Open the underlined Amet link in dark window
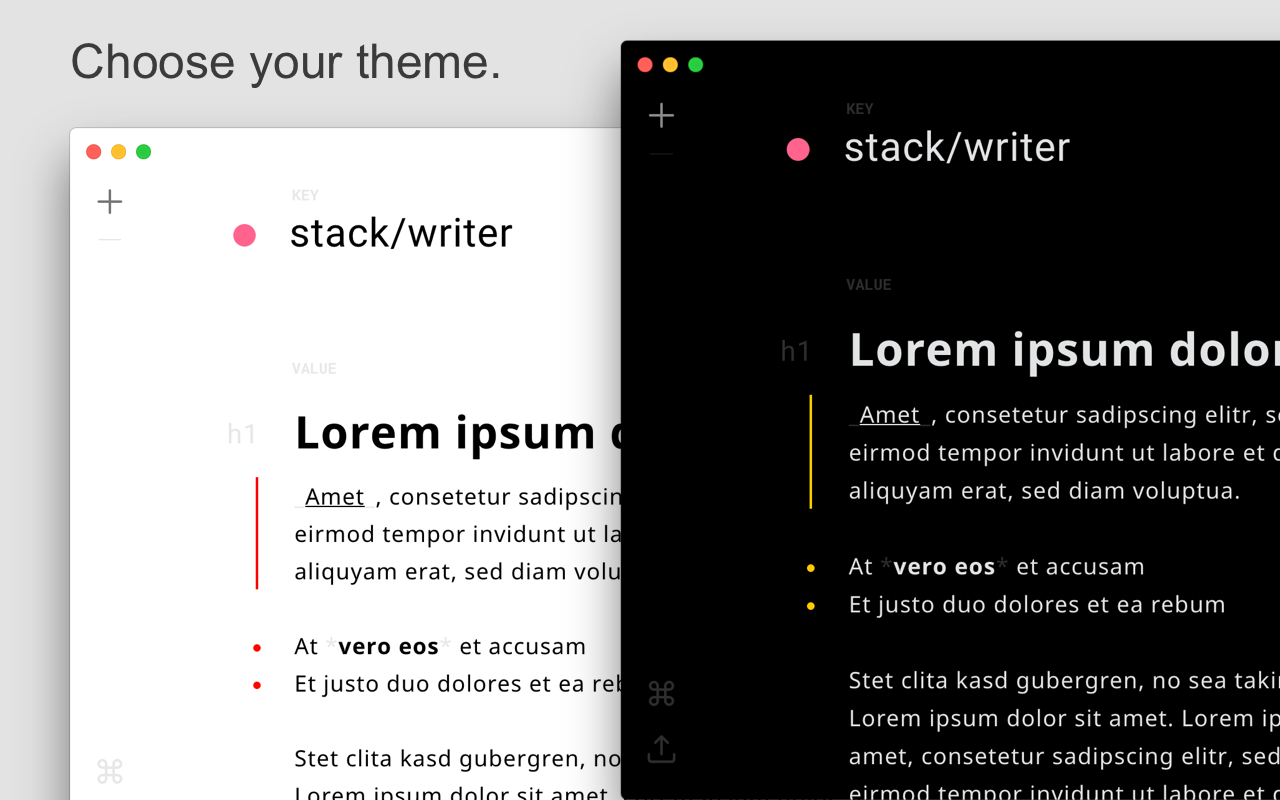 (889, 414)
